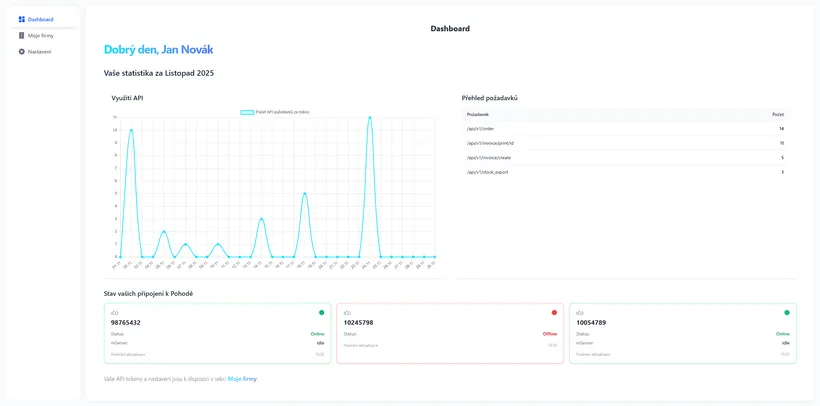This screenshot has width=820, height=406.
Task: Select the /api/v1/invoice/print/id row
Action: pyautogui.click(x=625, y=143)
